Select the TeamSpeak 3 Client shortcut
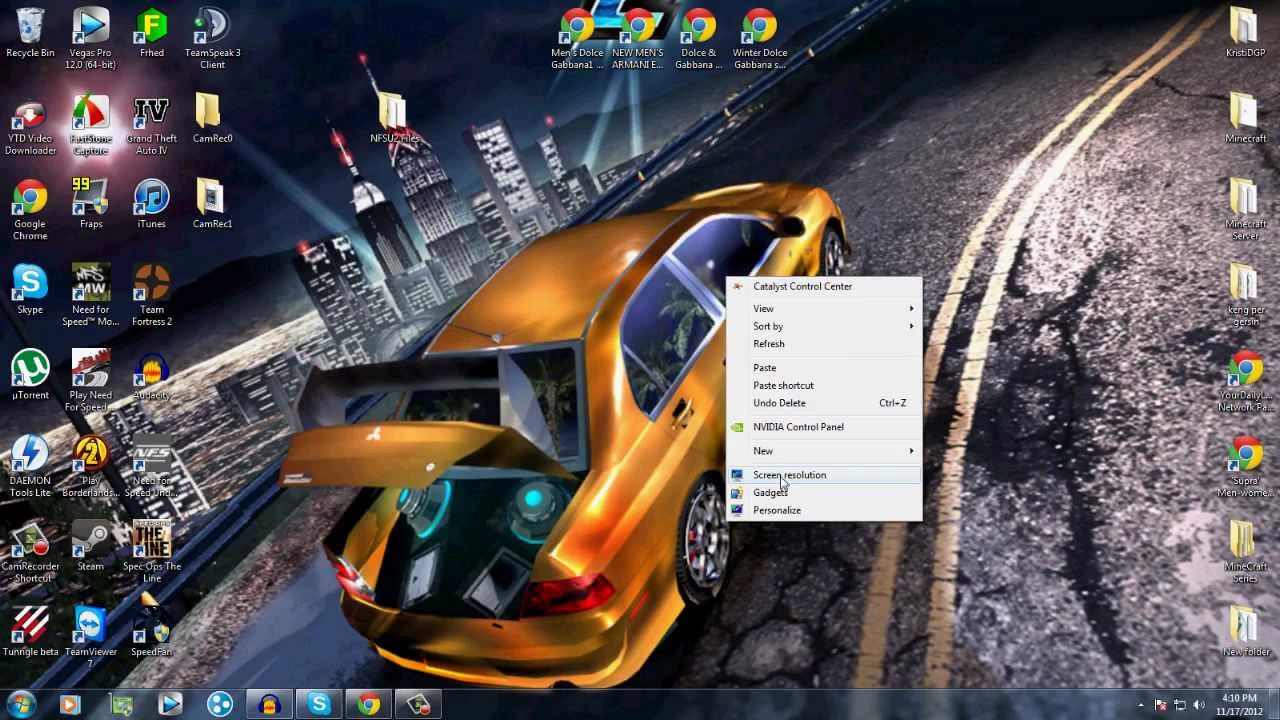Image resolution: width=1280 pixels, height=720 pixels. coord(212,38)
